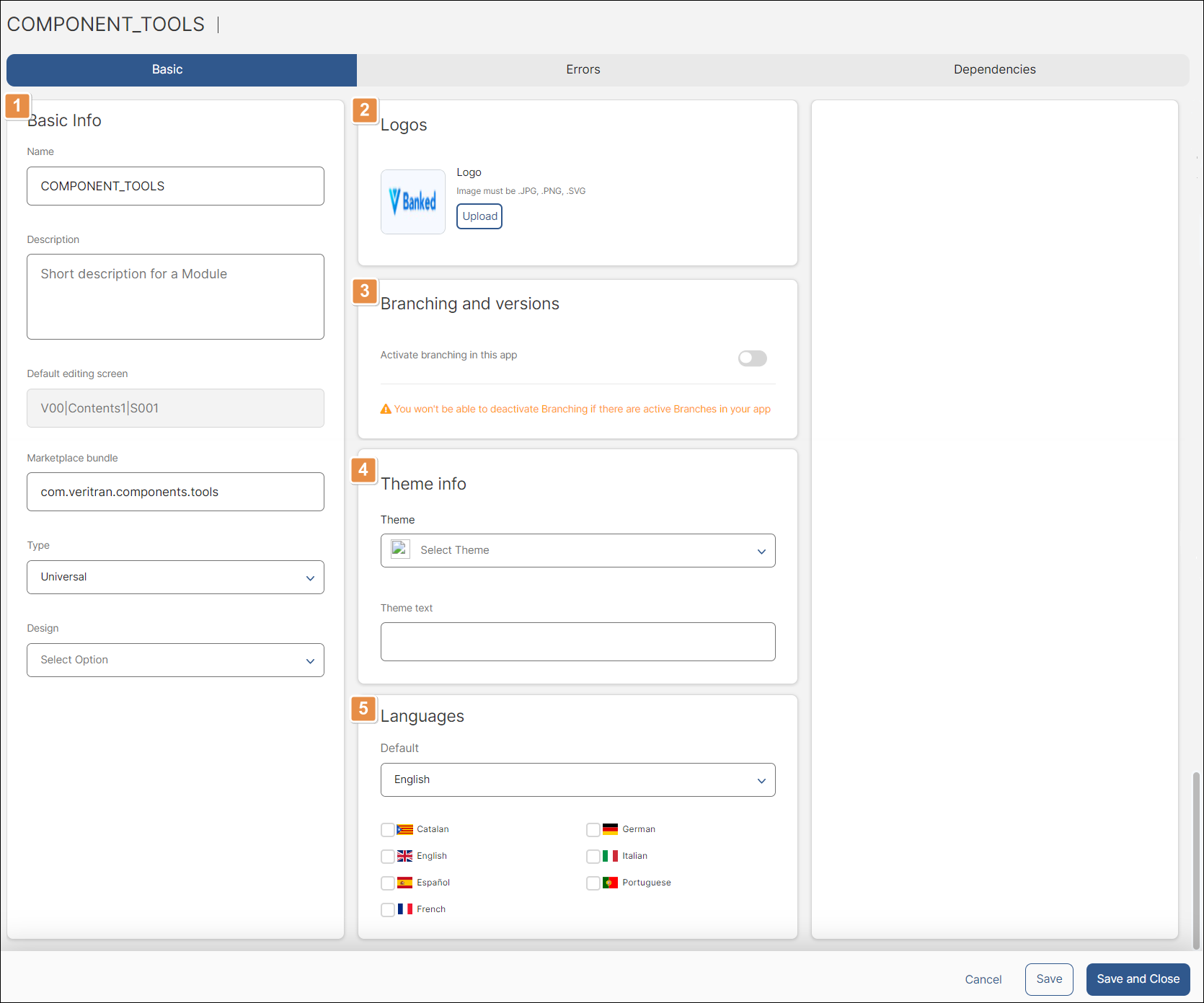Viewport: 1204px width, 1003px height.
Task: Switch to the Basic tab
Action: coord(182,70)
